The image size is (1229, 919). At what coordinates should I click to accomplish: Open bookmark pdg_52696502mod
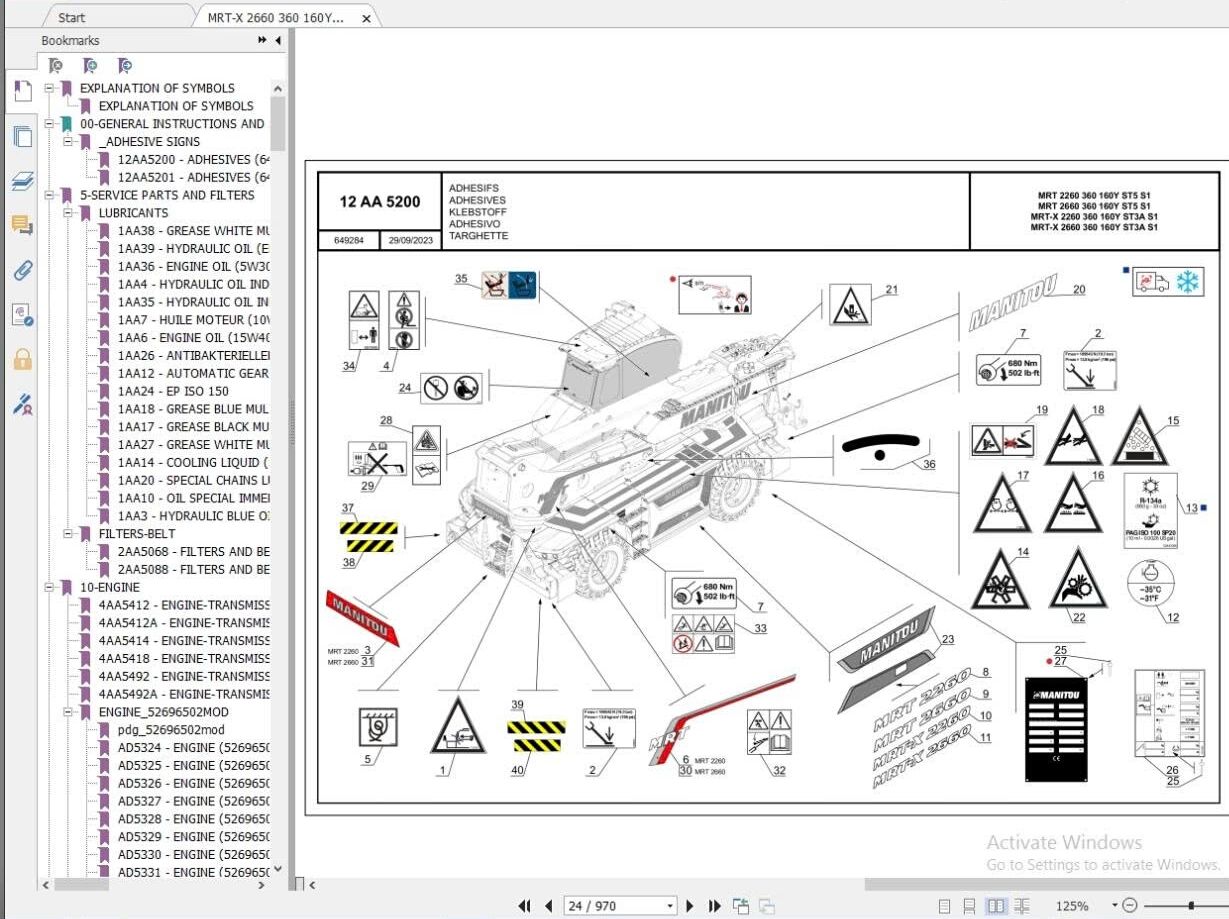[171, 730]
